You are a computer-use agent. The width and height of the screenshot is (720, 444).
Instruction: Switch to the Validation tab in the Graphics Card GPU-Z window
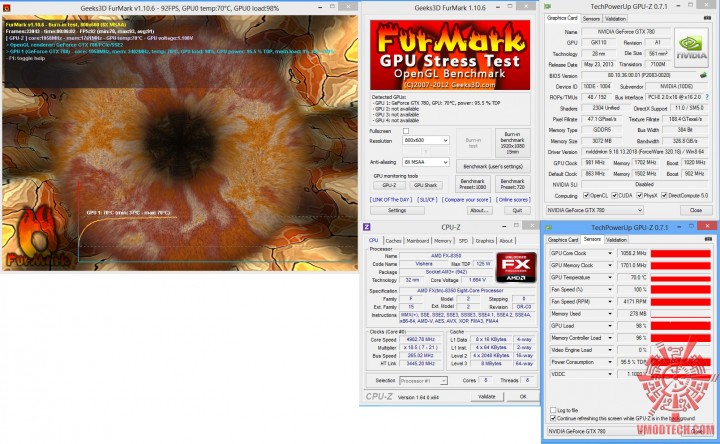615,19
